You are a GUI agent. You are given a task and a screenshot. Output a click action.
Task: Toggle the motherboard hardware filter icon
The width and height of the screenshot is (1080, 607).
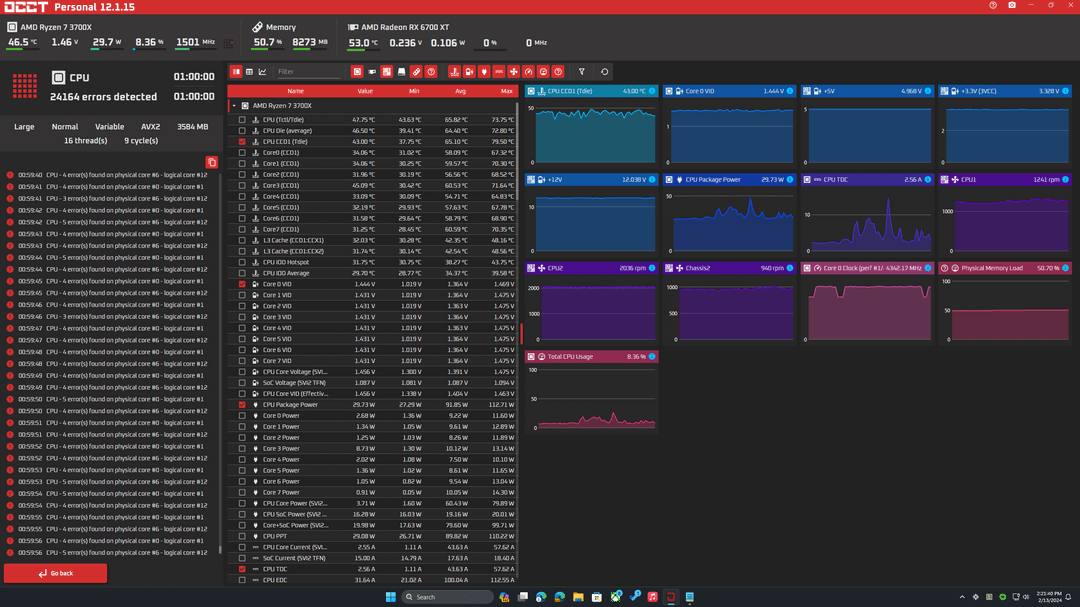click(386, 72)
